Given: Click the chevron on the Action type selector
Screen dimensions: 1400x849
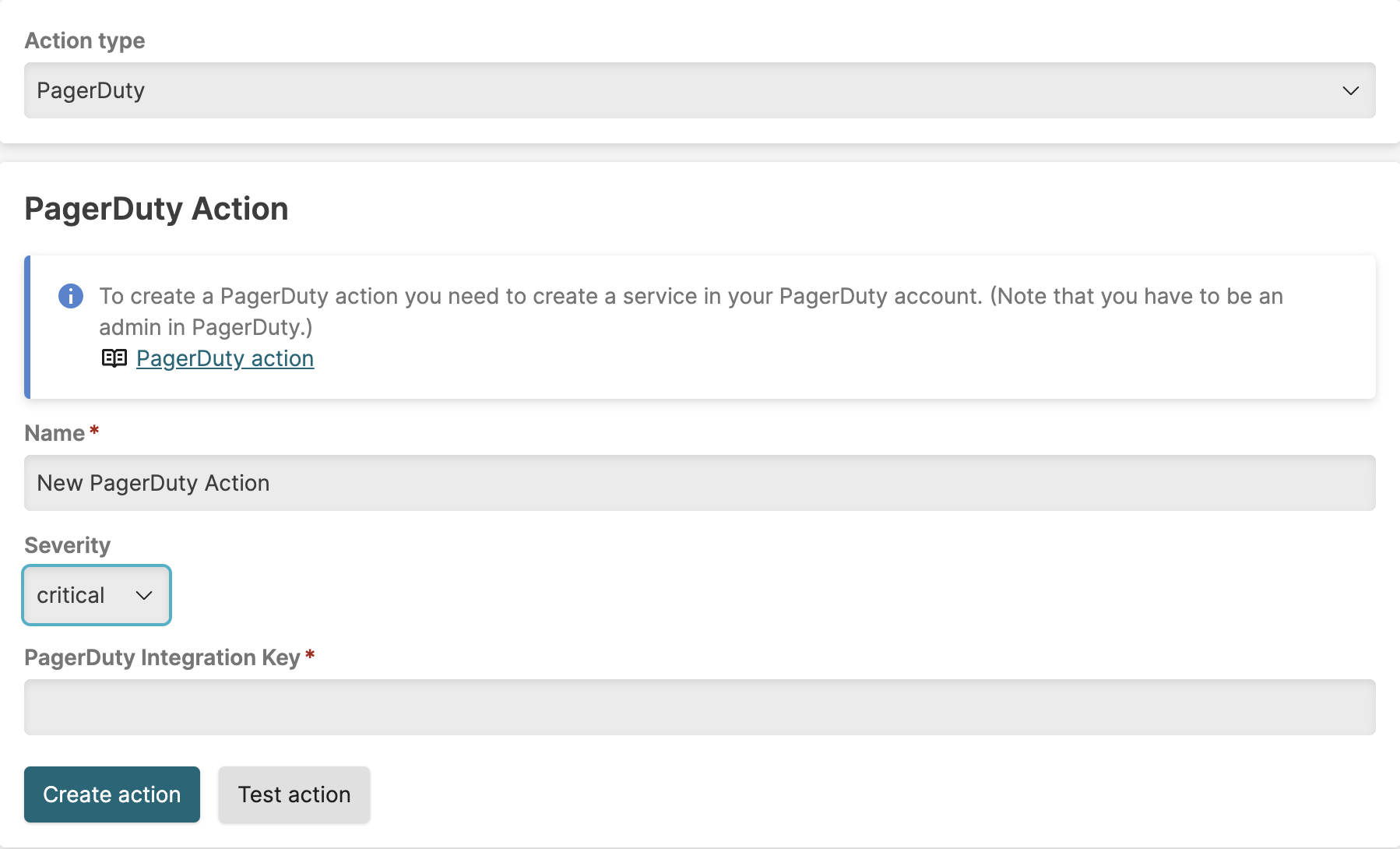Looking at the screenshot, I should coord(1352,90).
